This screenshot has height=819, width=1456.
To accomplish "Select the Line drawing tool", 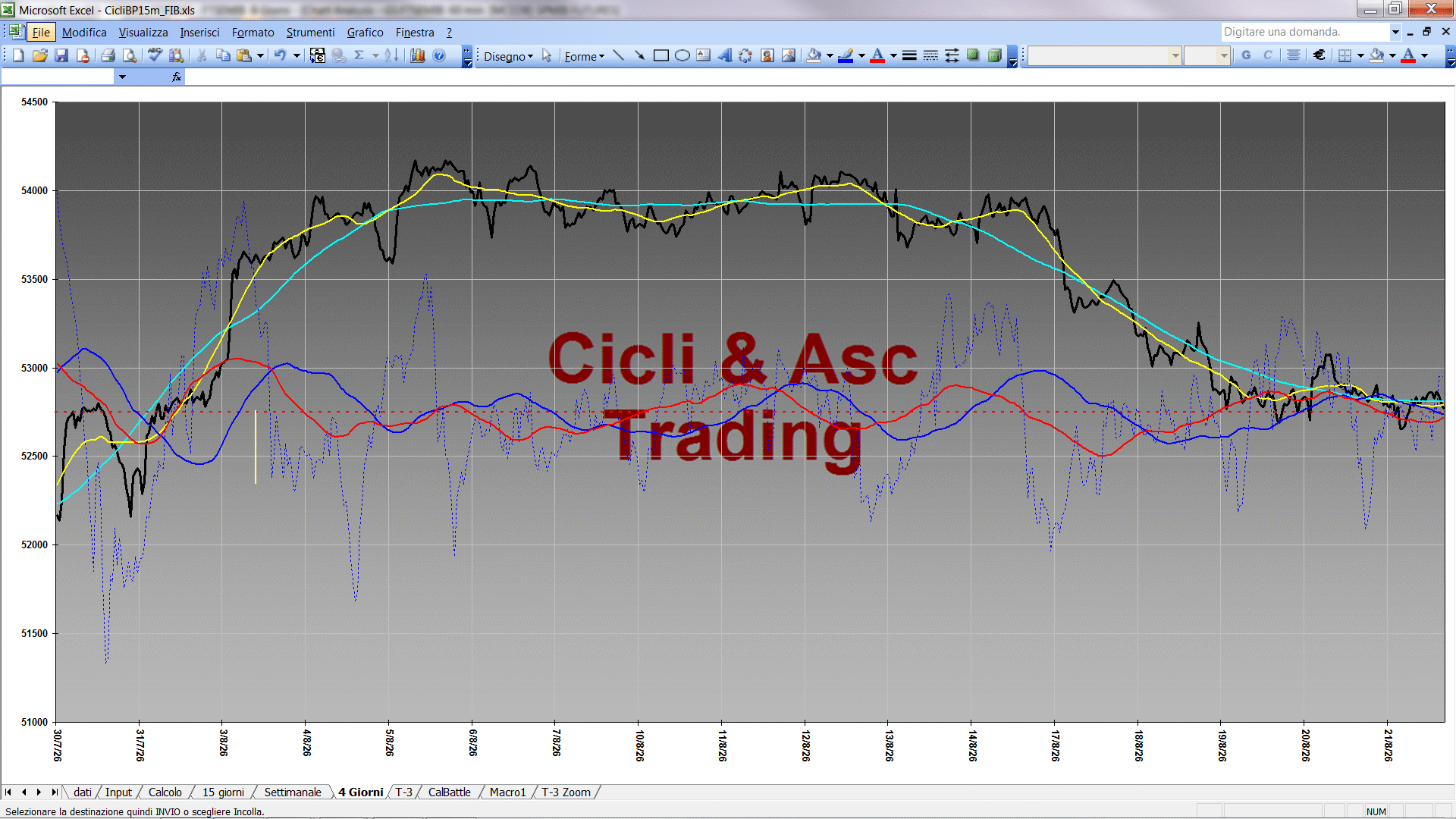I will click(619, 55).
